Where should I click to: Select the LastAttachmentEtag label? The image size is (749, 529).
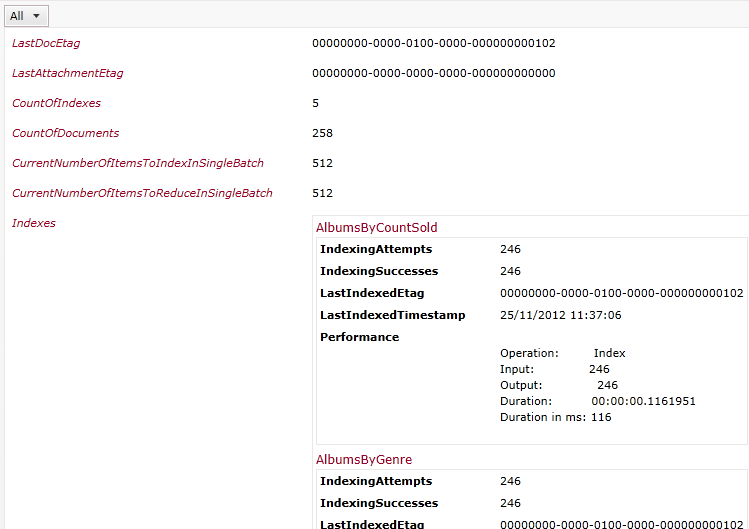67,73
